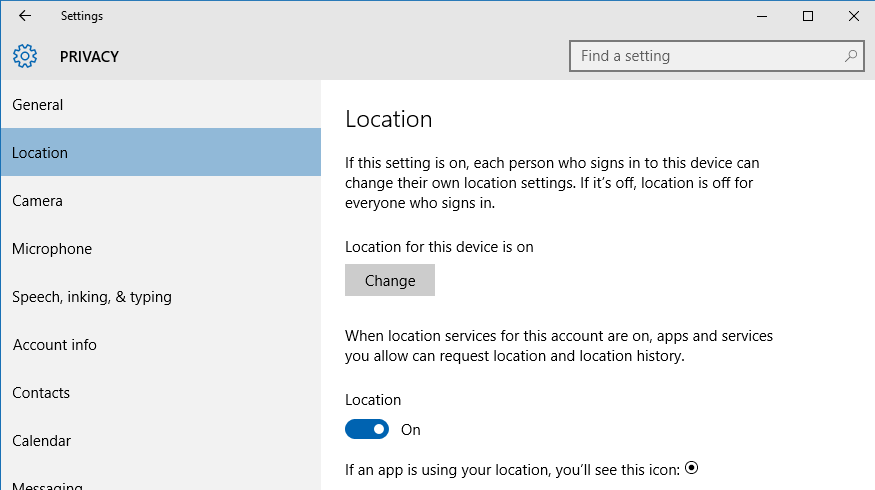Select Location in the sidebar
The image size is (875, 490).
[161, 152]
